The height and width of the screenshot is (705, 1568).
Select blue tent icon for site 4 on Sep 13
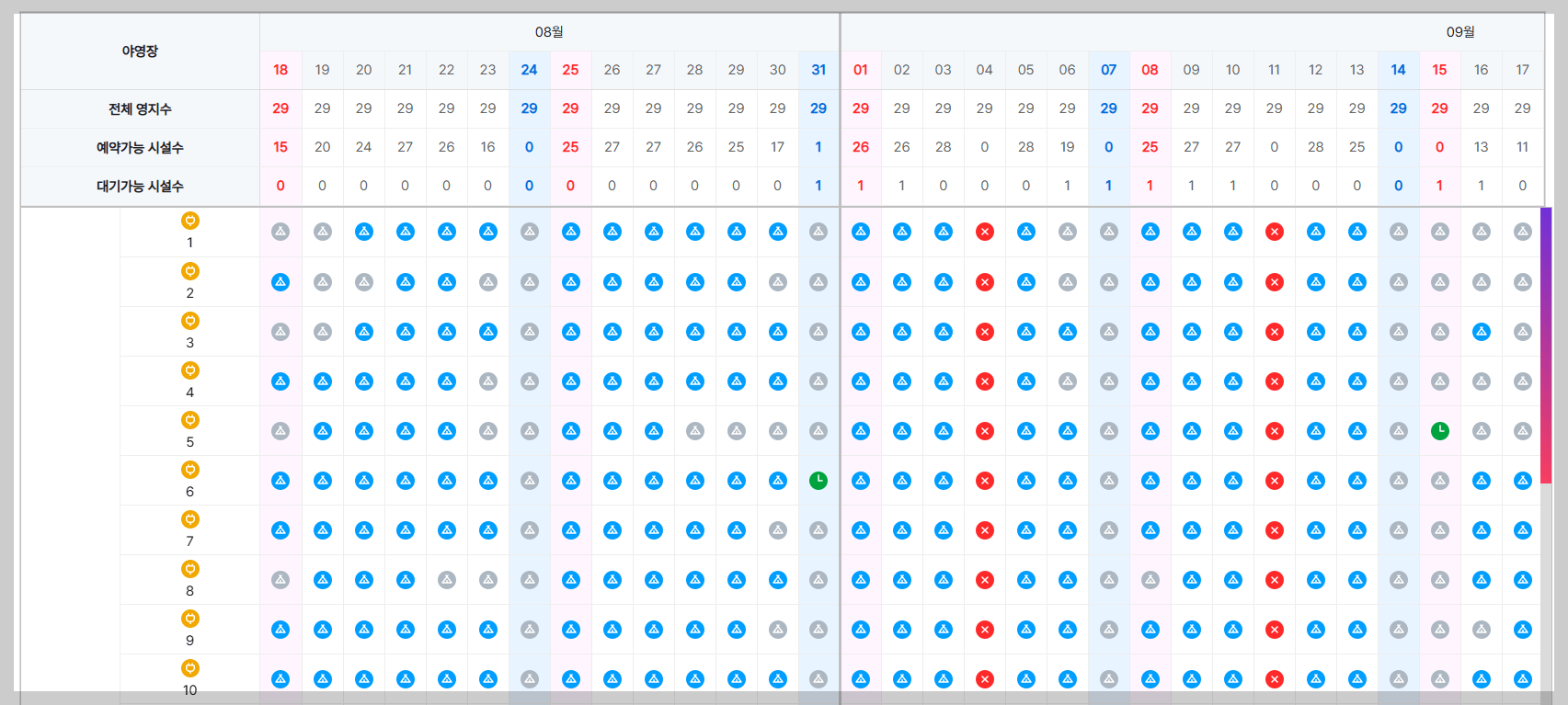1357,381
